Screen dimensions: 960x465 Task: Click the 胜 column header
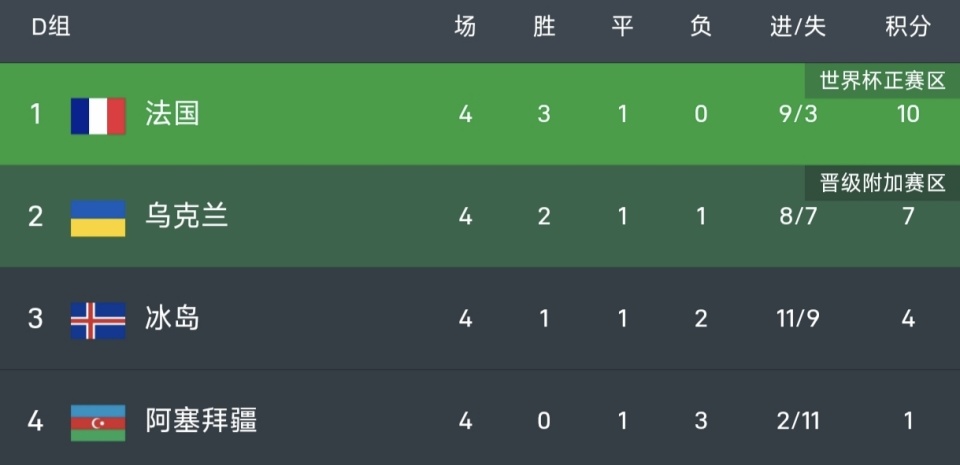point(544,28)
